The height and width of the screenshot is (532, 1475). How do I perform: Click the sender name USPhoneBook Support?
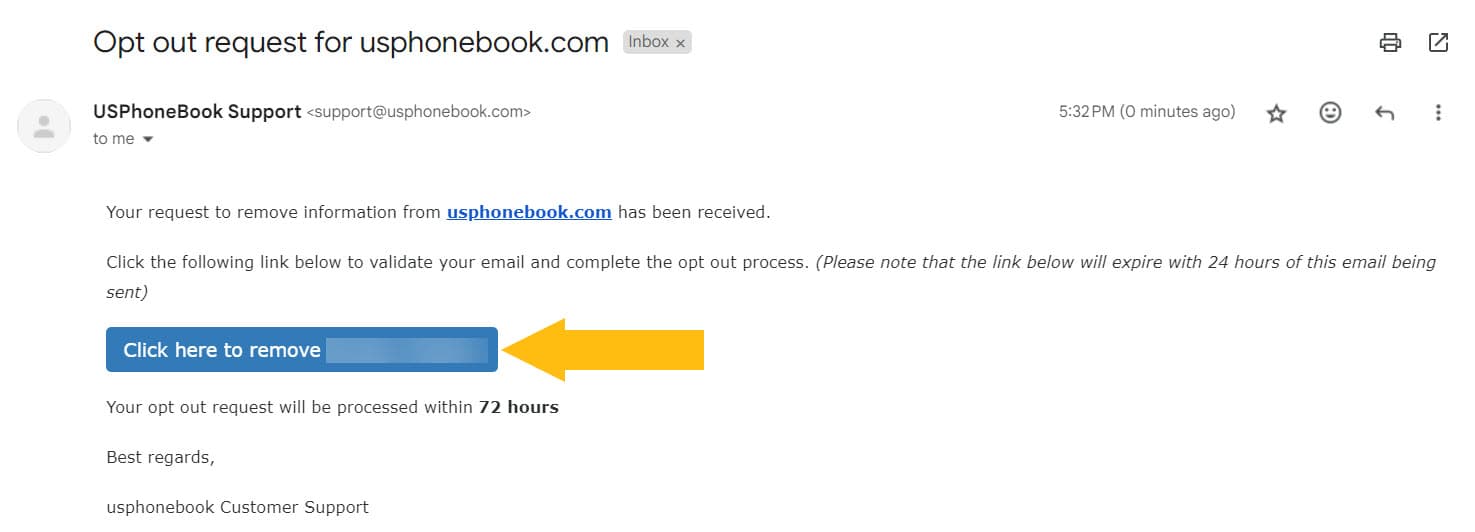point(197,111)
